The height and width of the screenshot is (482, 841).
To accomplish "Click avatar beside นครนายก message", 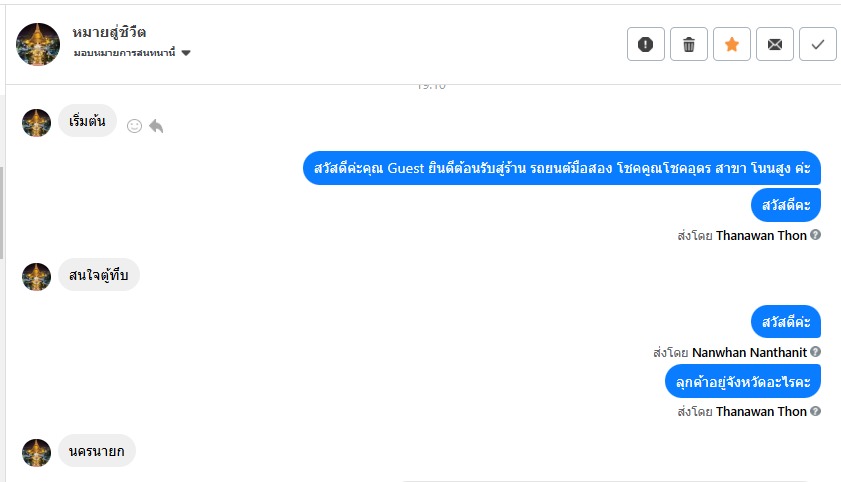I will (36, 453).
